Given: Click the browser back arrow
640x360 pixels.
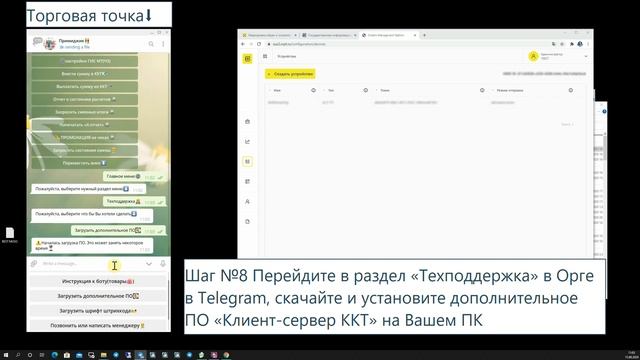Looking at the screenshot, I should [243, 44].
